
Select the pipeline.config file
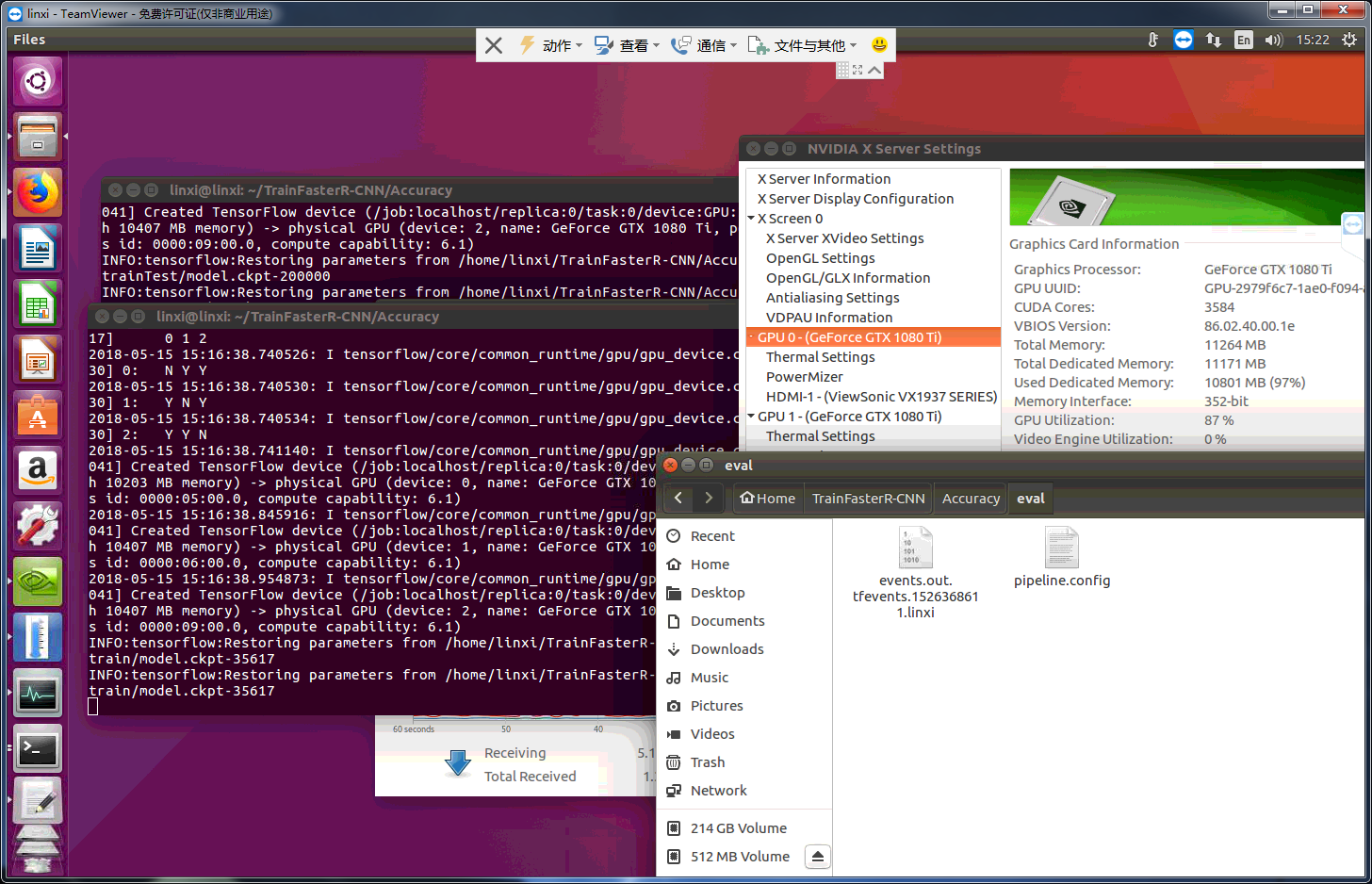click(1062, 558)
